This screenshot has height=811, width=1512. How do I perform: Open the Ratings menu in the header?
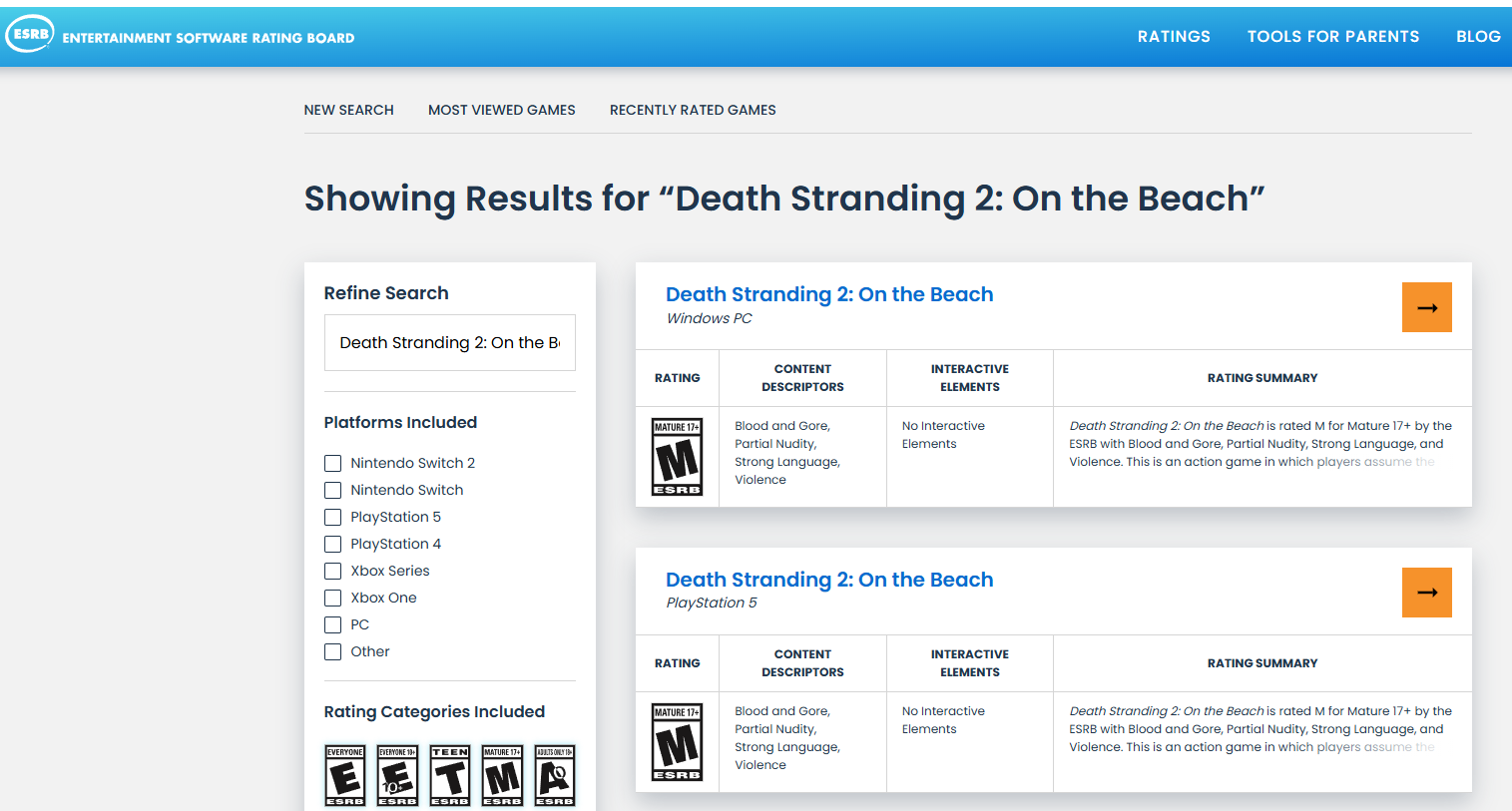[1174, 36]
